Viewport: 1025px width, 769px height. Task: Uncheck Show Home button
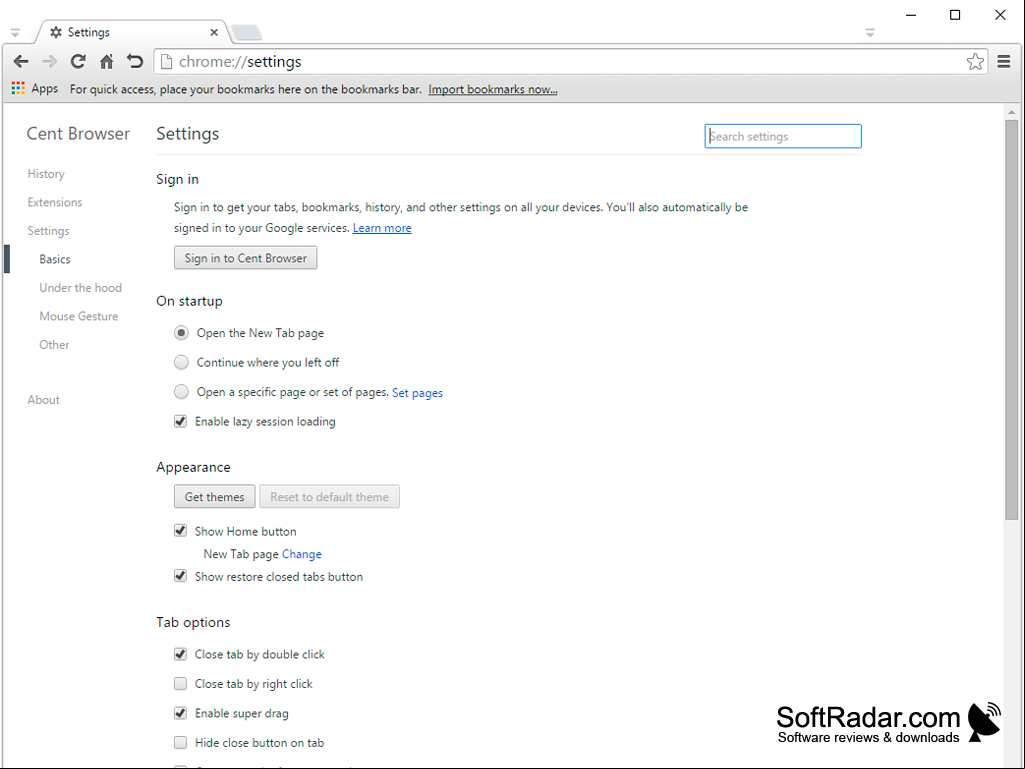click(x=180, y=531)
